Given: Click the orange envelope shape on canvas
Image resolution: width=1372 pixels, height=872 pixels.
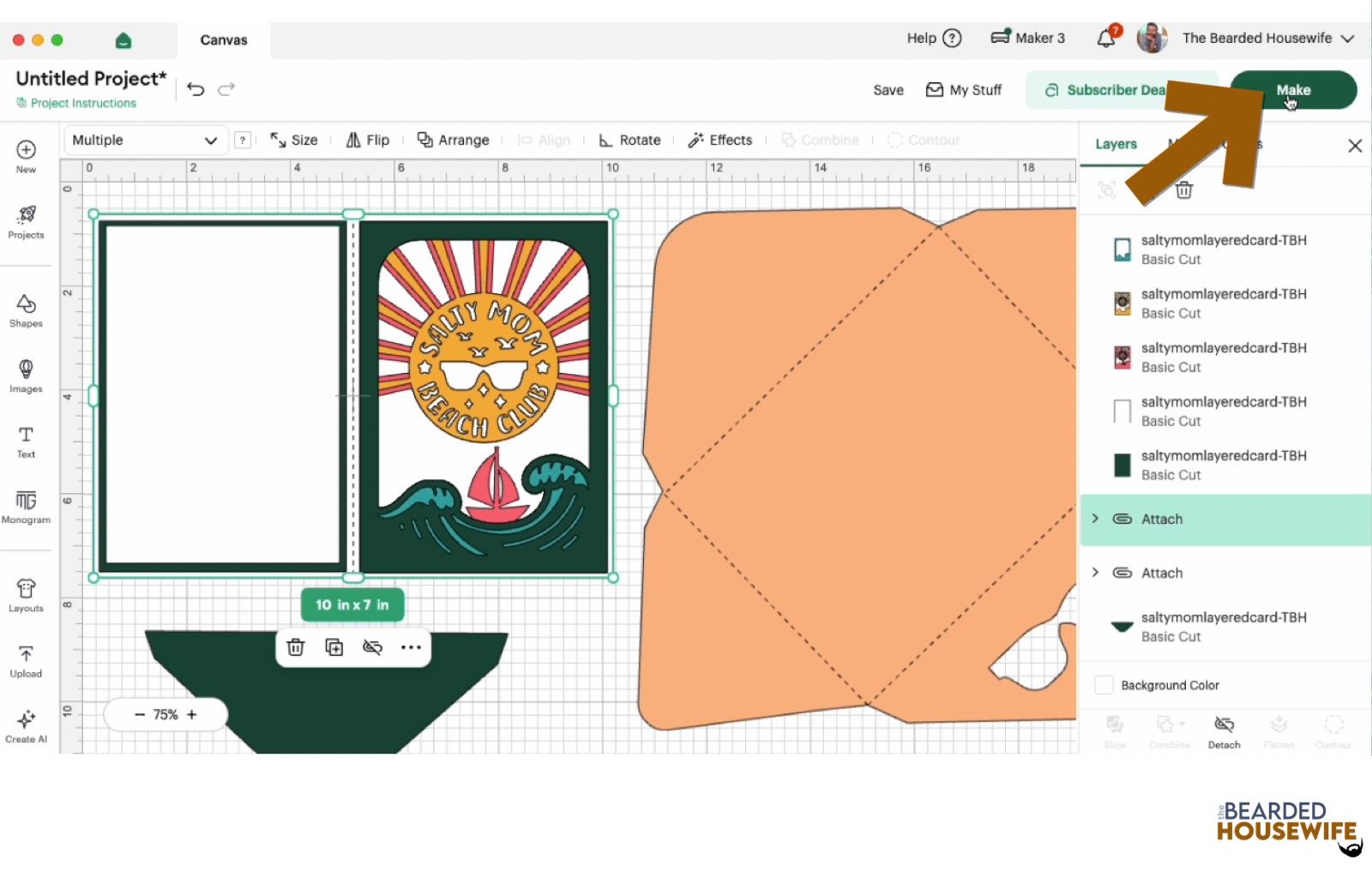Looking at the screenshot, I should [857, 467].
